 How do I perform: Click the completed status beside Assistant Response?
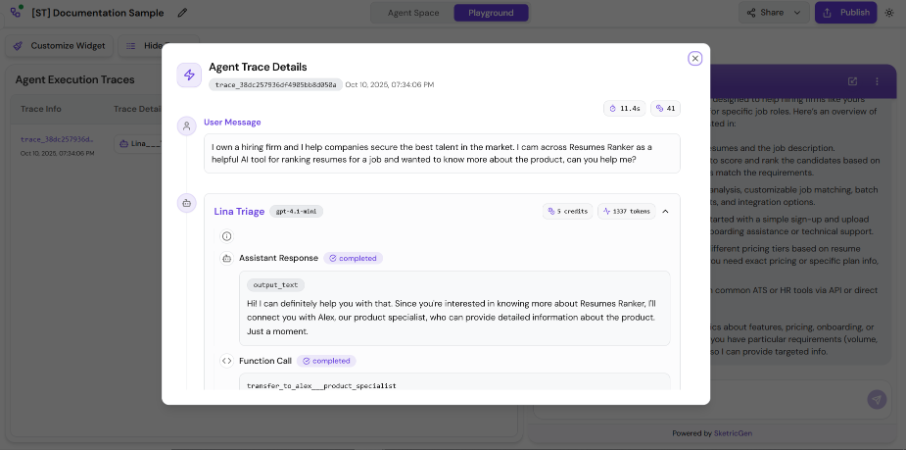[x=353, y=258]
